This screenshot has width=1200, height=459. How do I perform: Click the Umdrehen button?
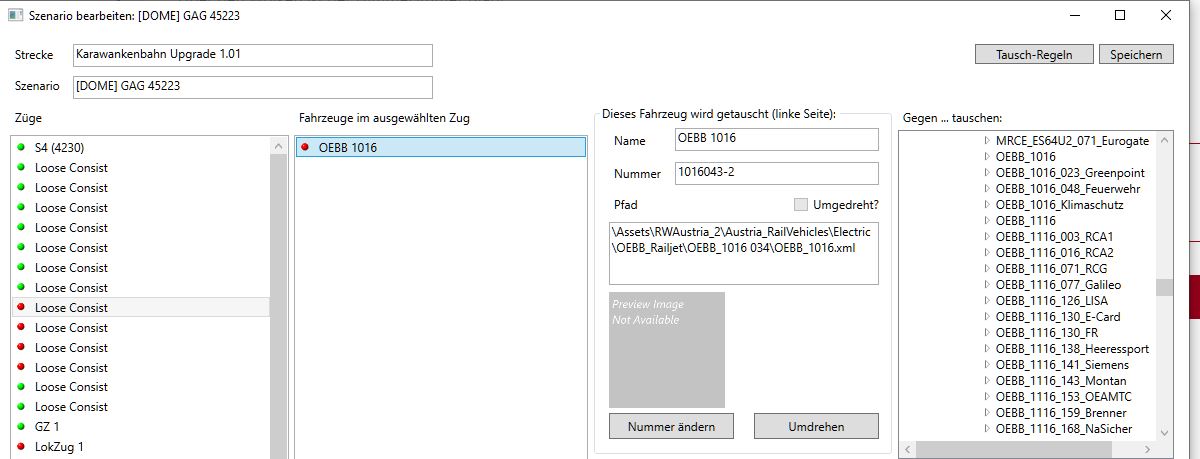point(815,426)
